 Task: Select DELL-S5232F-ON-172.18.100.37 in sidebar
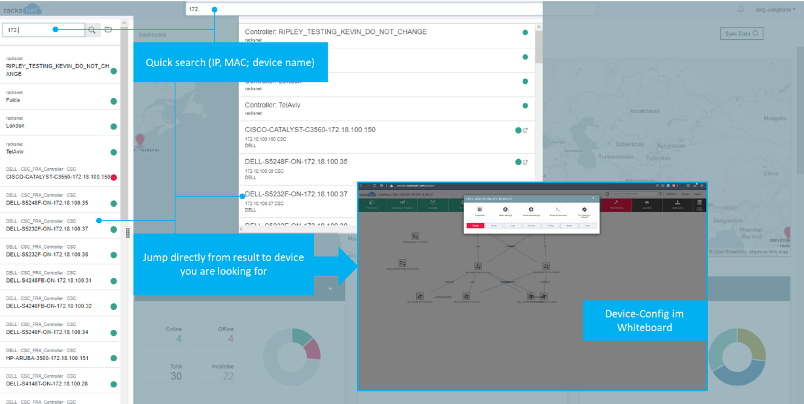click(60, 226)
